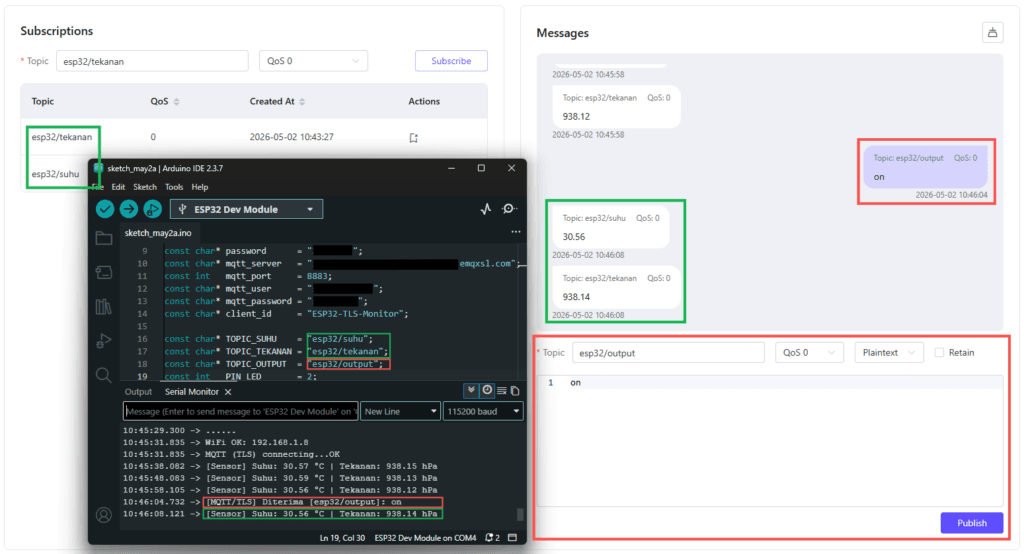
Task: Click the esp32/suhu message 30.56
Action: [x=611, y=227]
